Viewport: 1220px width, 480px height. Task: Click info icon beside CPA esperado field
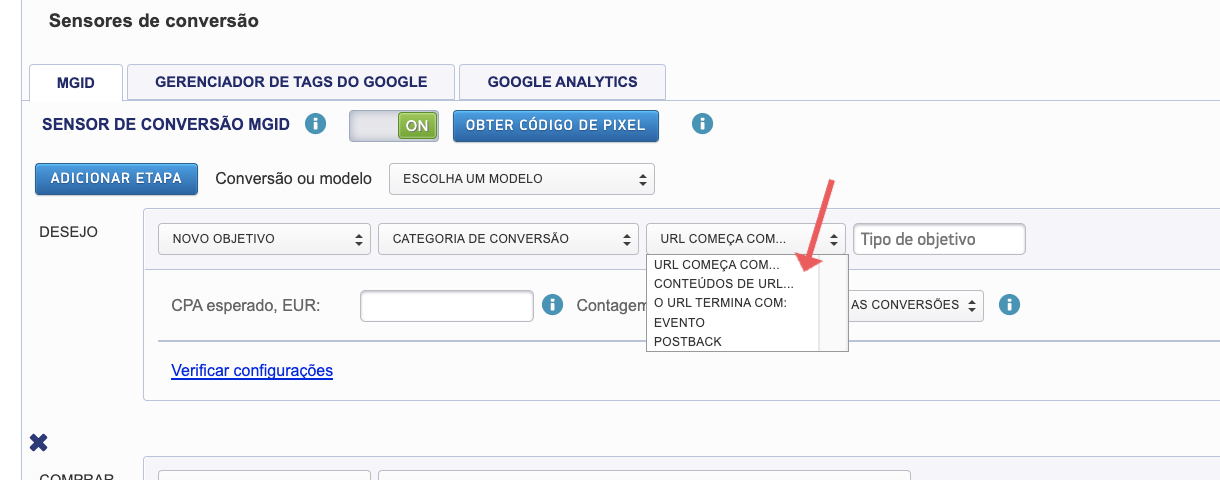tap(552, 305)
